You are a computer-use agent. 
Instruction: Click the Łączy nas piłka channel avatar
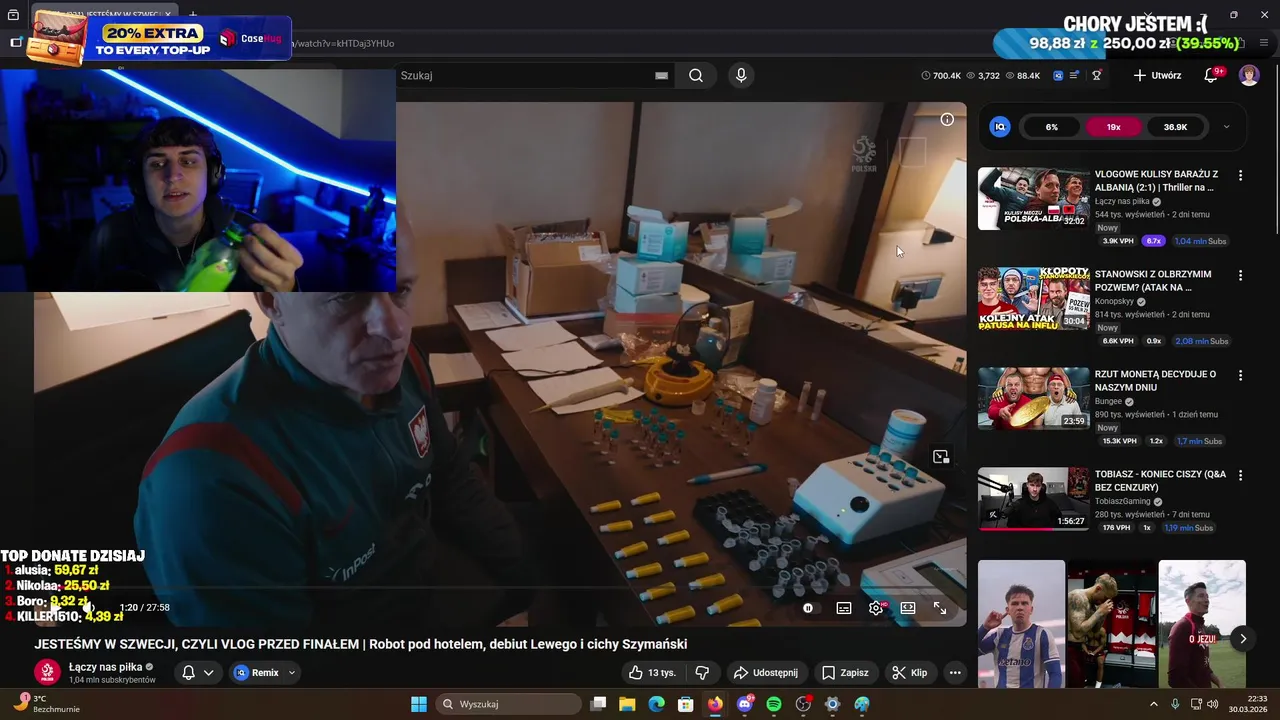[47, 673]
